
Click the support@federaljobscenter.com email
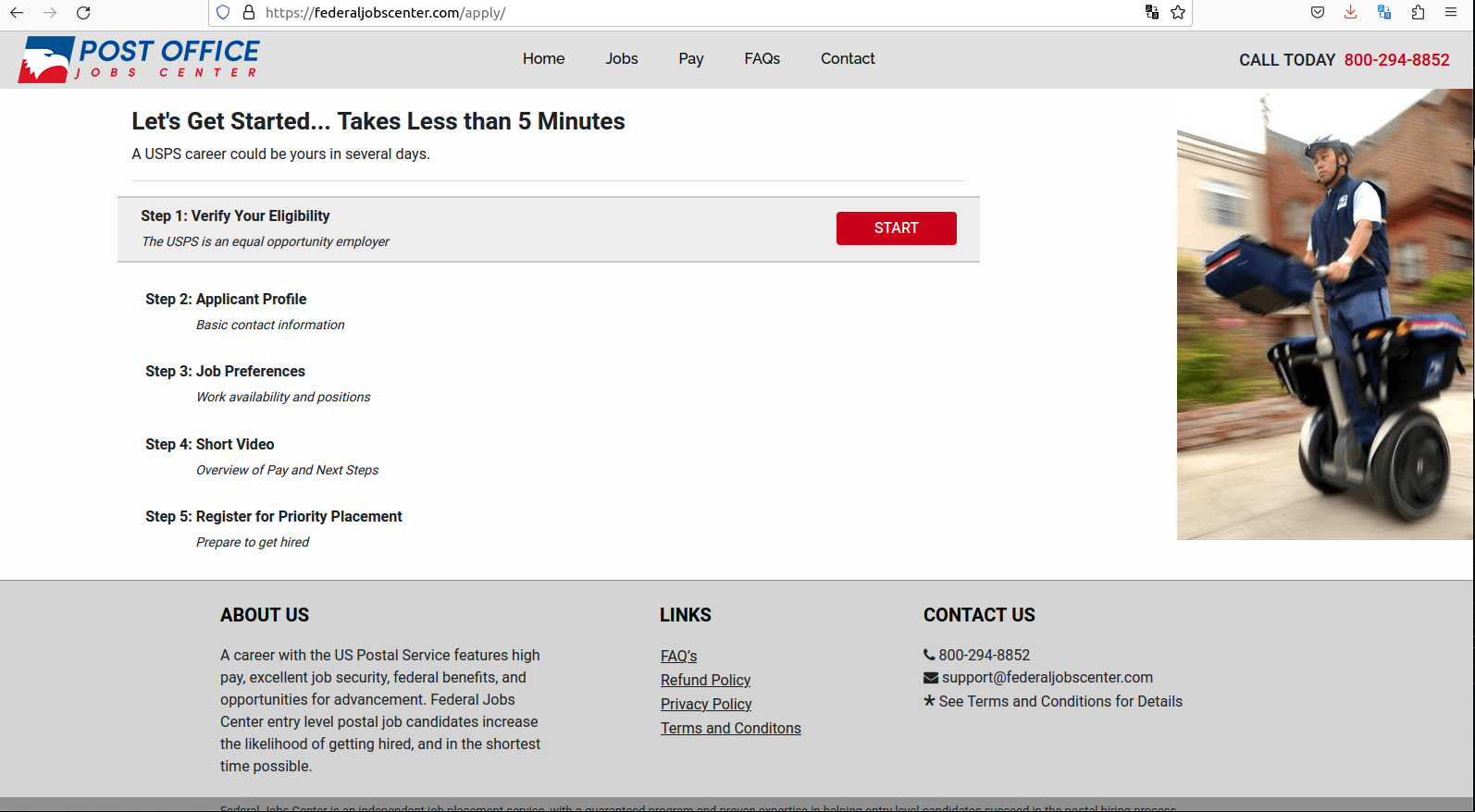click(x=1047, y=678)
